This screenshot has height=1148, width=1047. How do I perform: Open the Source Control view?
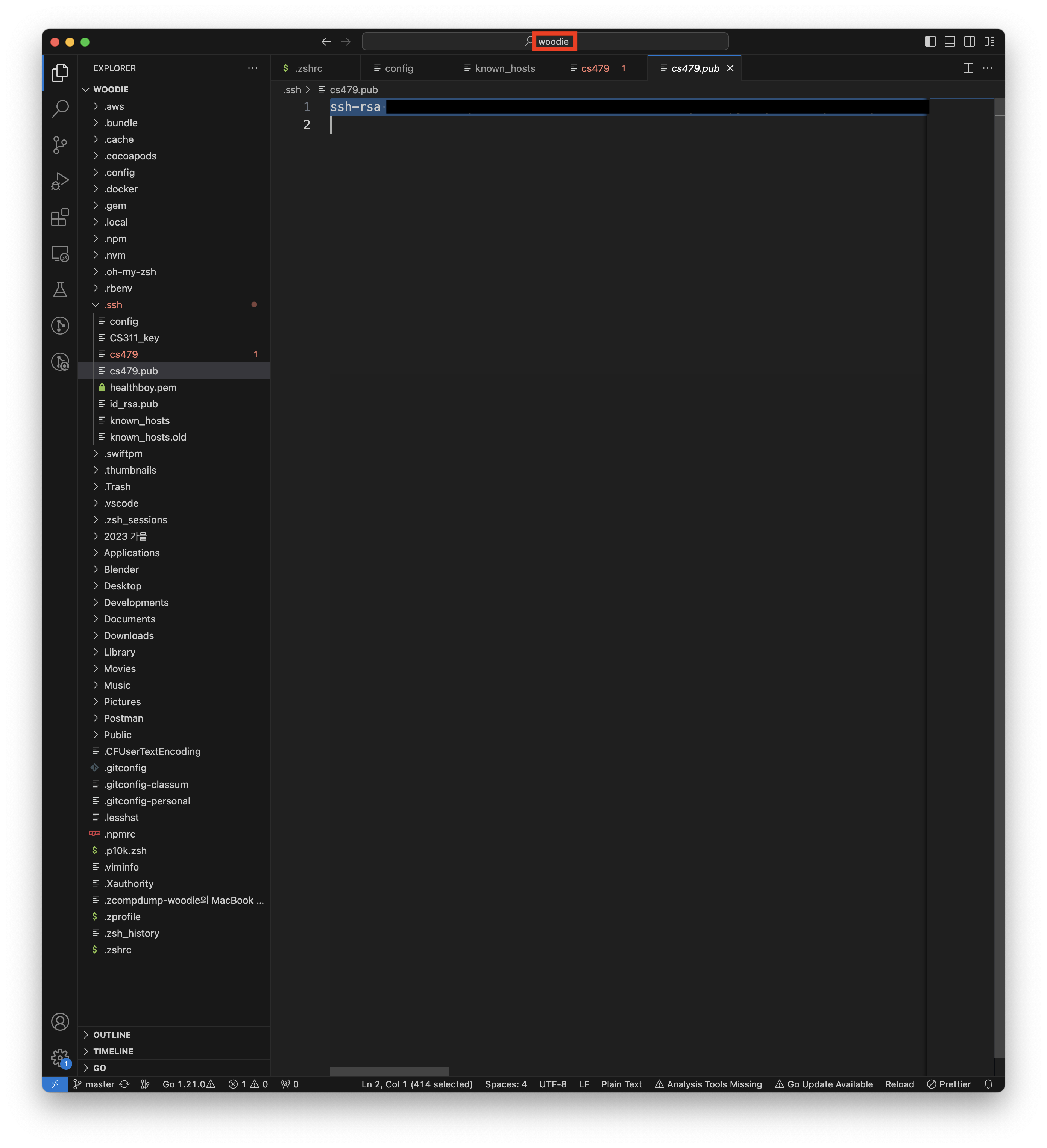[x=60, y=145]
